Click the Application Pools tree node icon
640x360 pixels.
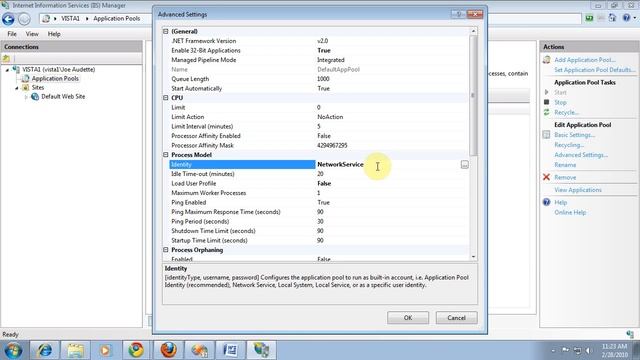click(x=26, y=78)
